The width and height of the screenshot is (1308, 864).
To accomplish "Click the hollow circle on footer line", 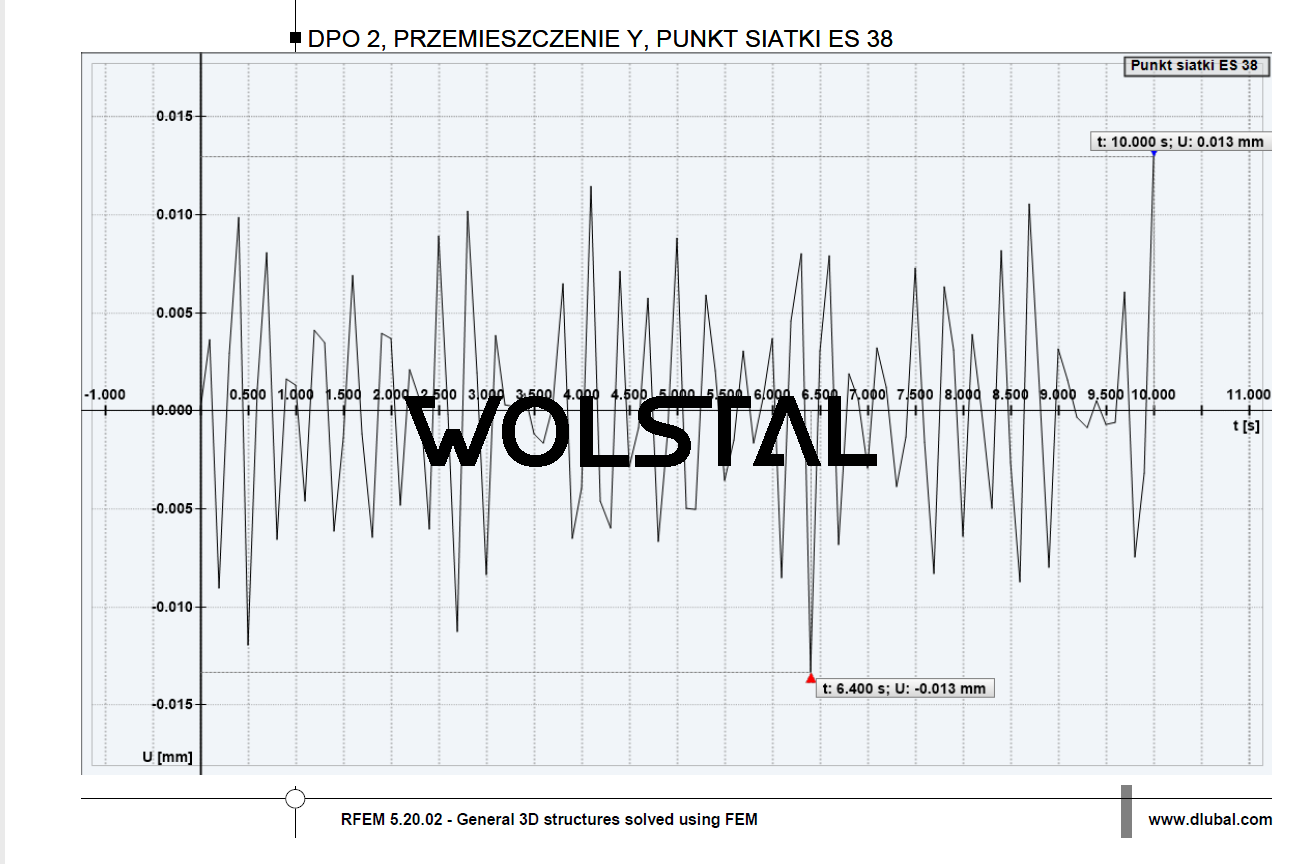I will [295, 798].
